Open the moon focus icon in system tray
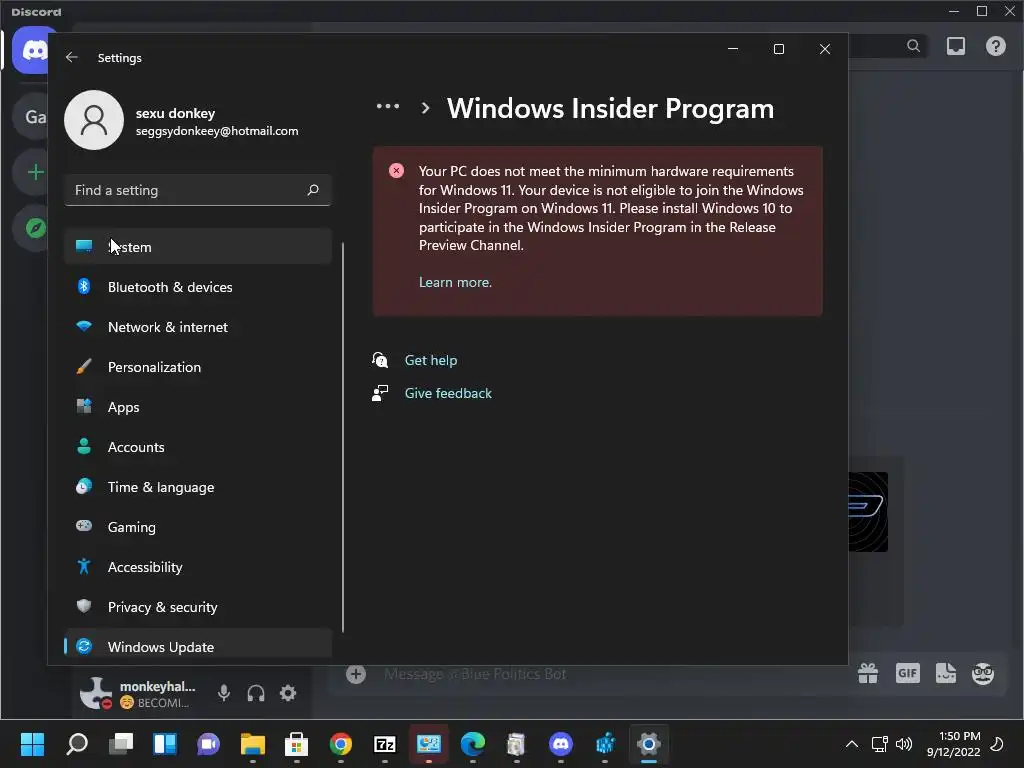Image resolution: width=1024 pixels, height=768 pixels. coord(997,744)
